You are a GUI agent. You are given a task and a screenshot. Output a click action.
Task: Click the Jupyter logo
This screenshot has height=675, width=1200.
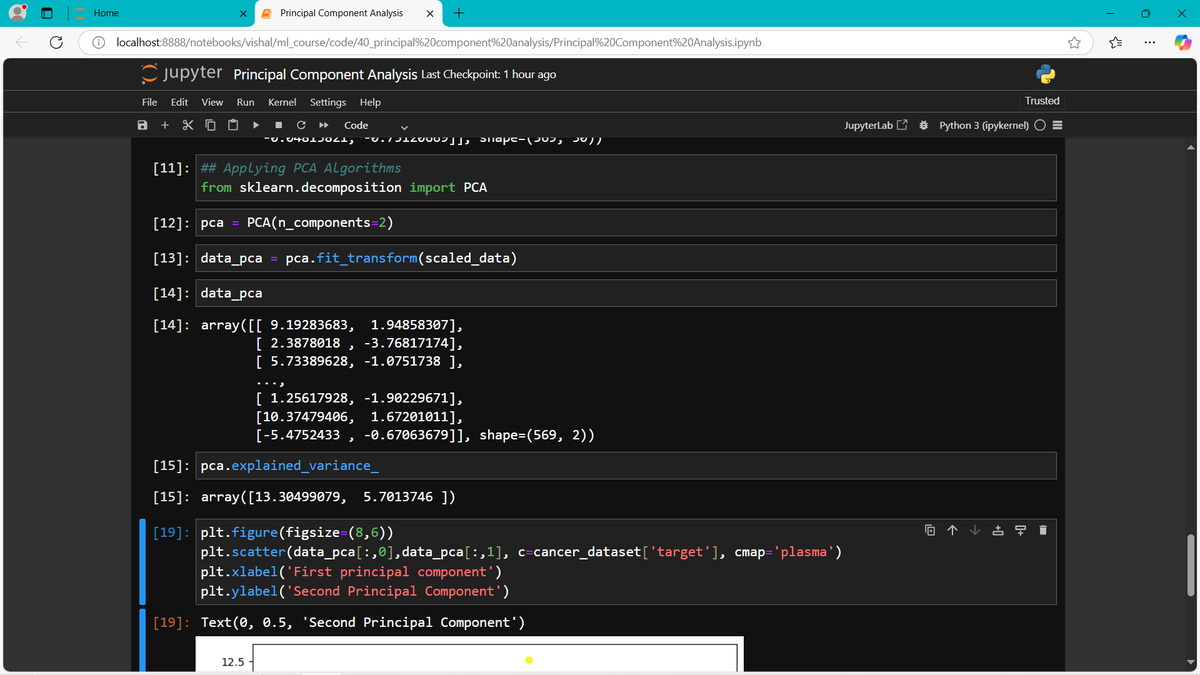click(181, 73)
